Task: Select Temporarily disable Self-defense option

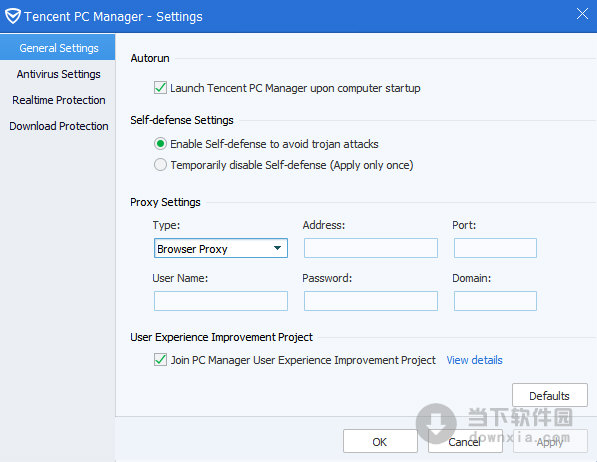Action: click(x=160, y=165)
